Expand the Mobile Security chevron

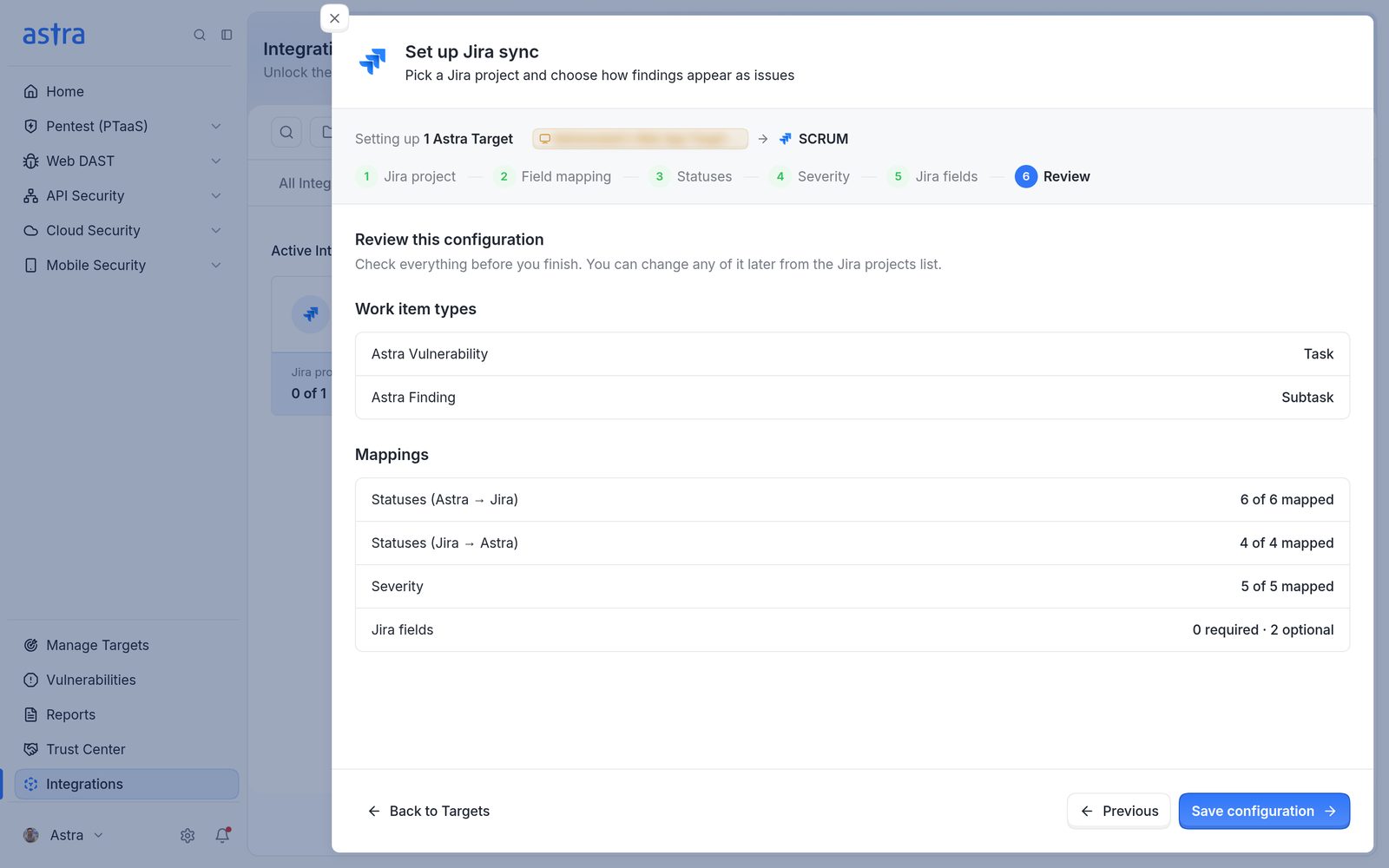tap(216, 265)
